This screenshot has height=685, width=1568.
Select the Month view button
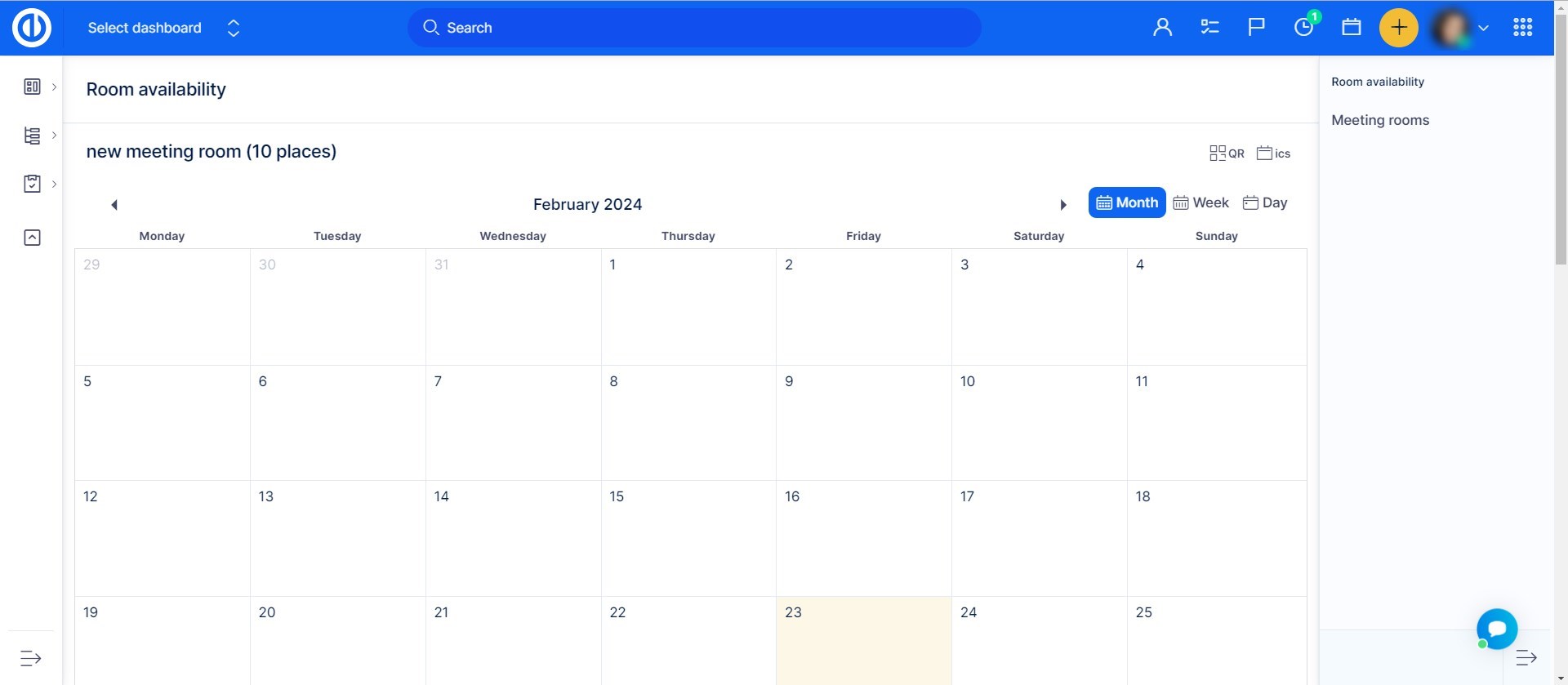[x=1126, y=202]
